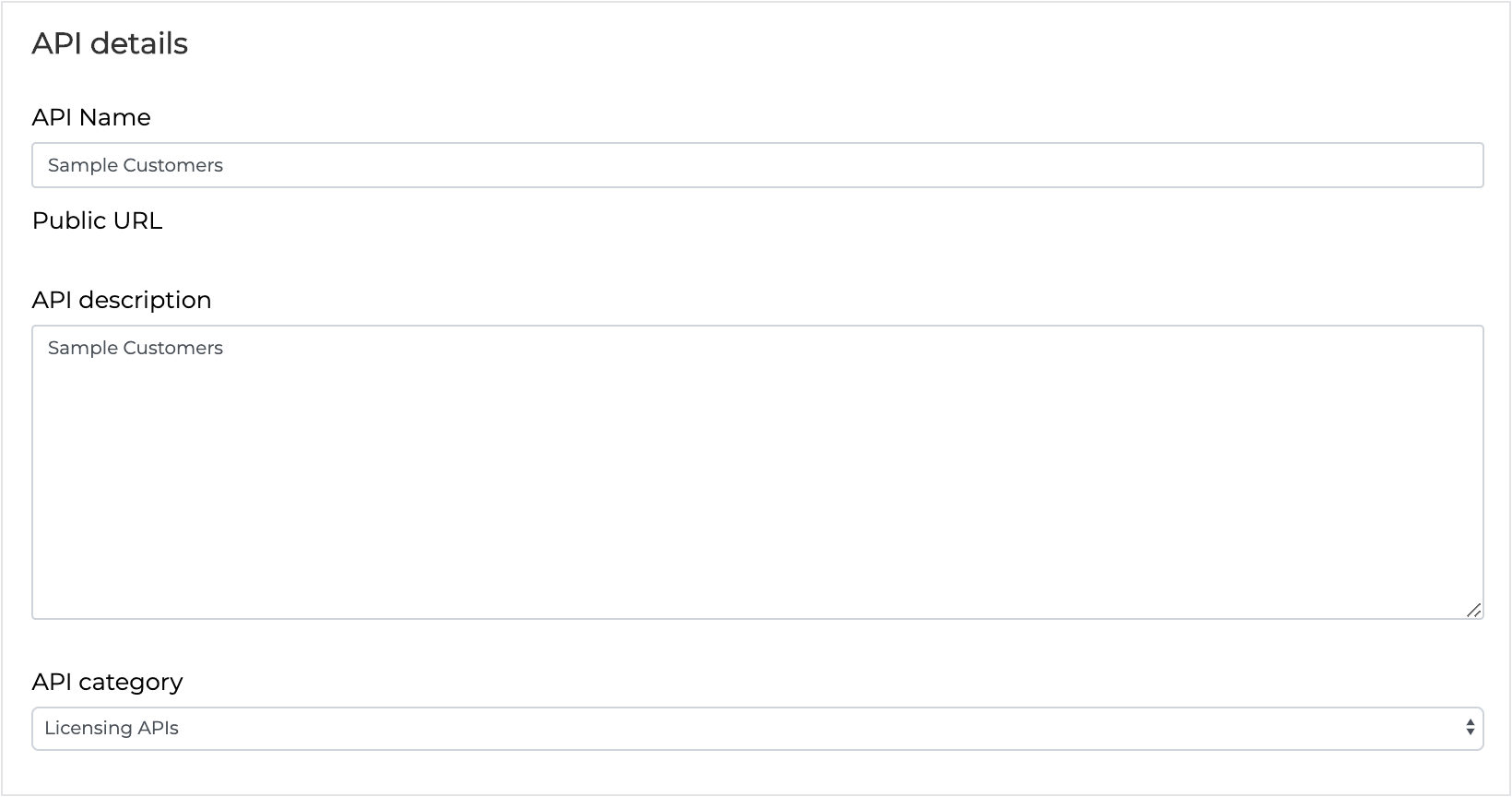Click Sample Customers text in API Name
1512x797 pixels.
point(136,165)
